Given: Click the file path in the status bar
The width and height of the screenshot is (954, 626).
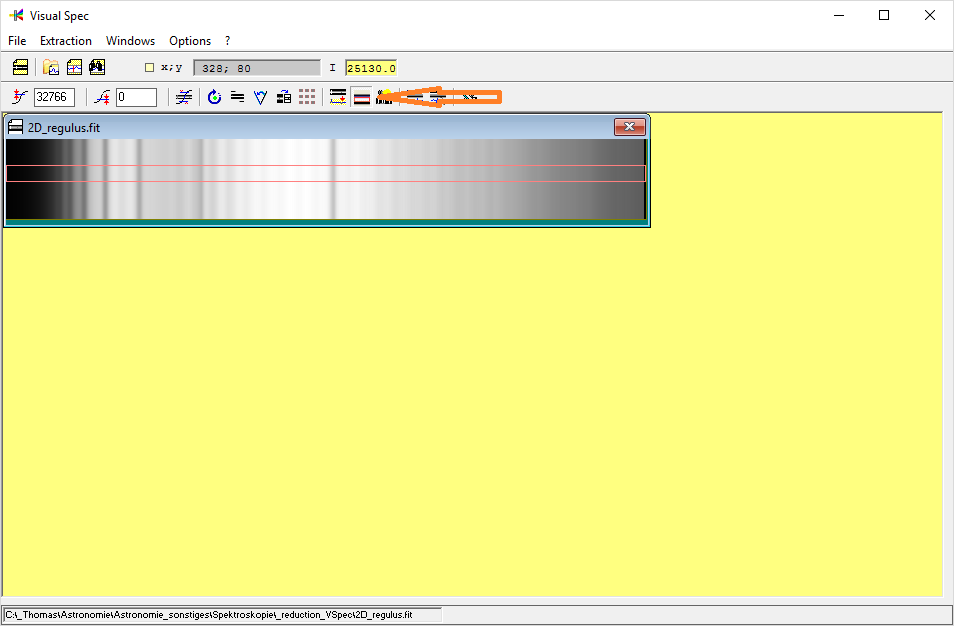Looking at the screenshot, I should coord(220,615).
